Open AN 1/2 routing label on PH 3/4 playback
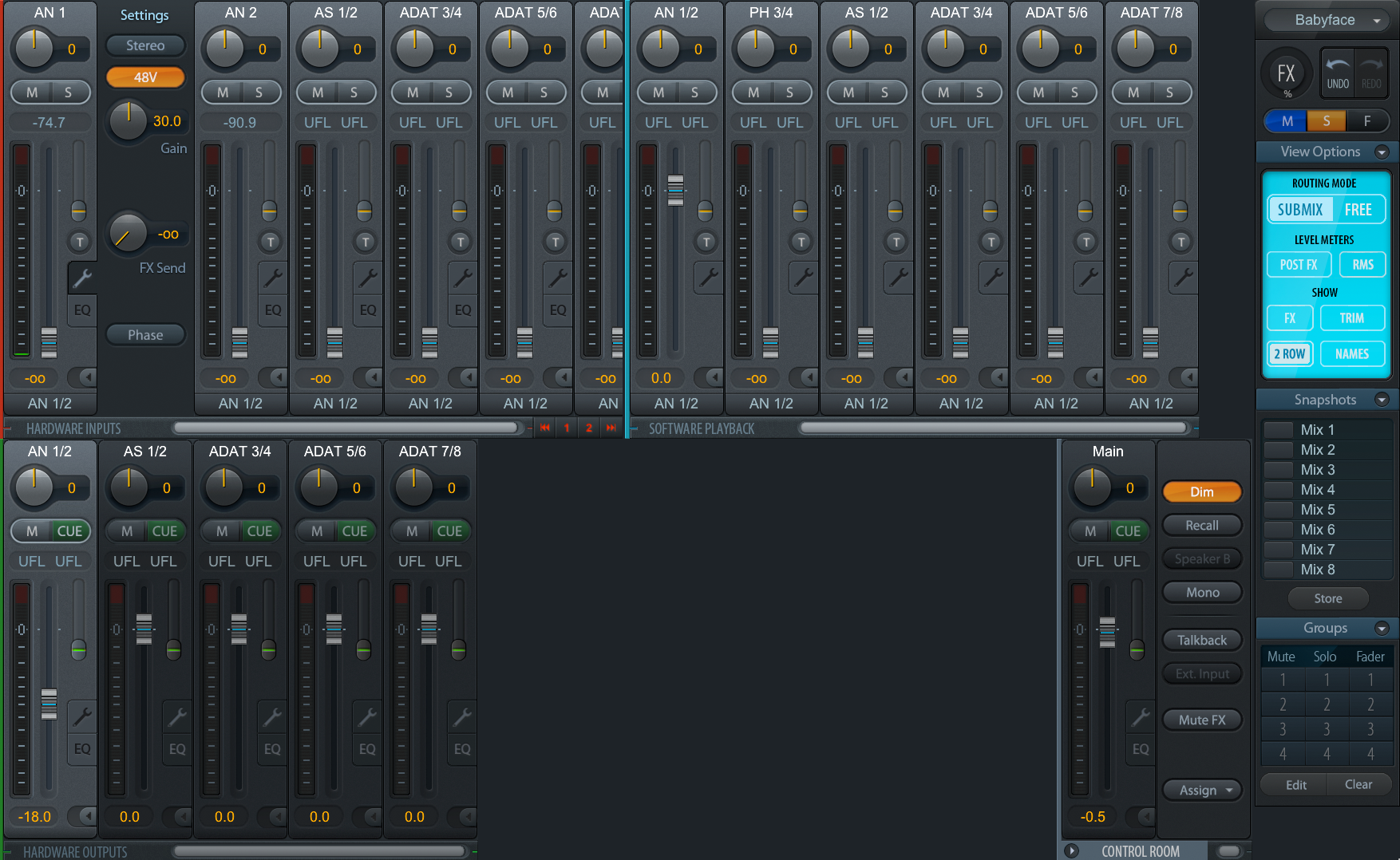Image resolution: width=1400 pixels, height=860 pixels. pos(771,404)
